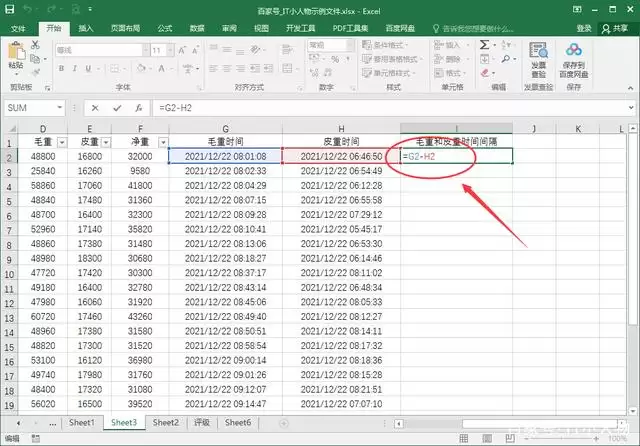Open the 公式 ribbon tab
640x446 pixels.
[165, 28]
